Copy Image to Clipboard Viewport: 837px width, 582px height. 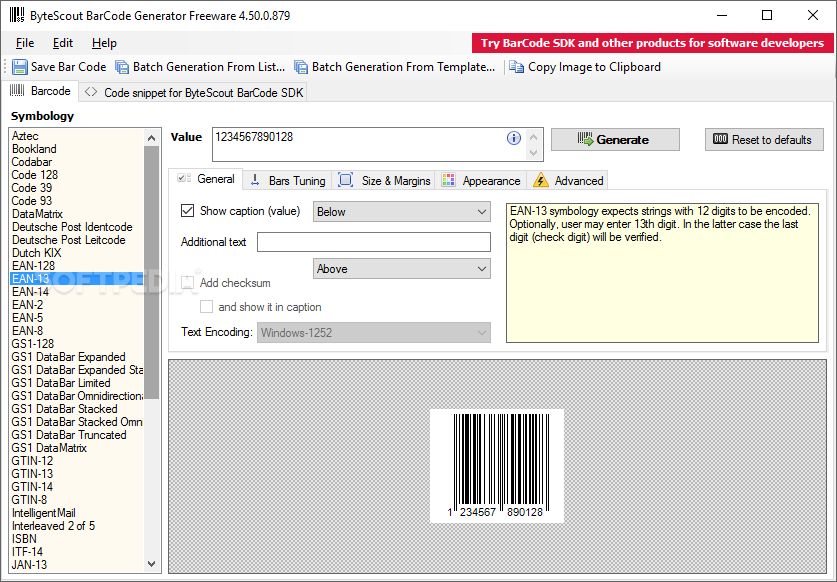[x=585, y=67]
